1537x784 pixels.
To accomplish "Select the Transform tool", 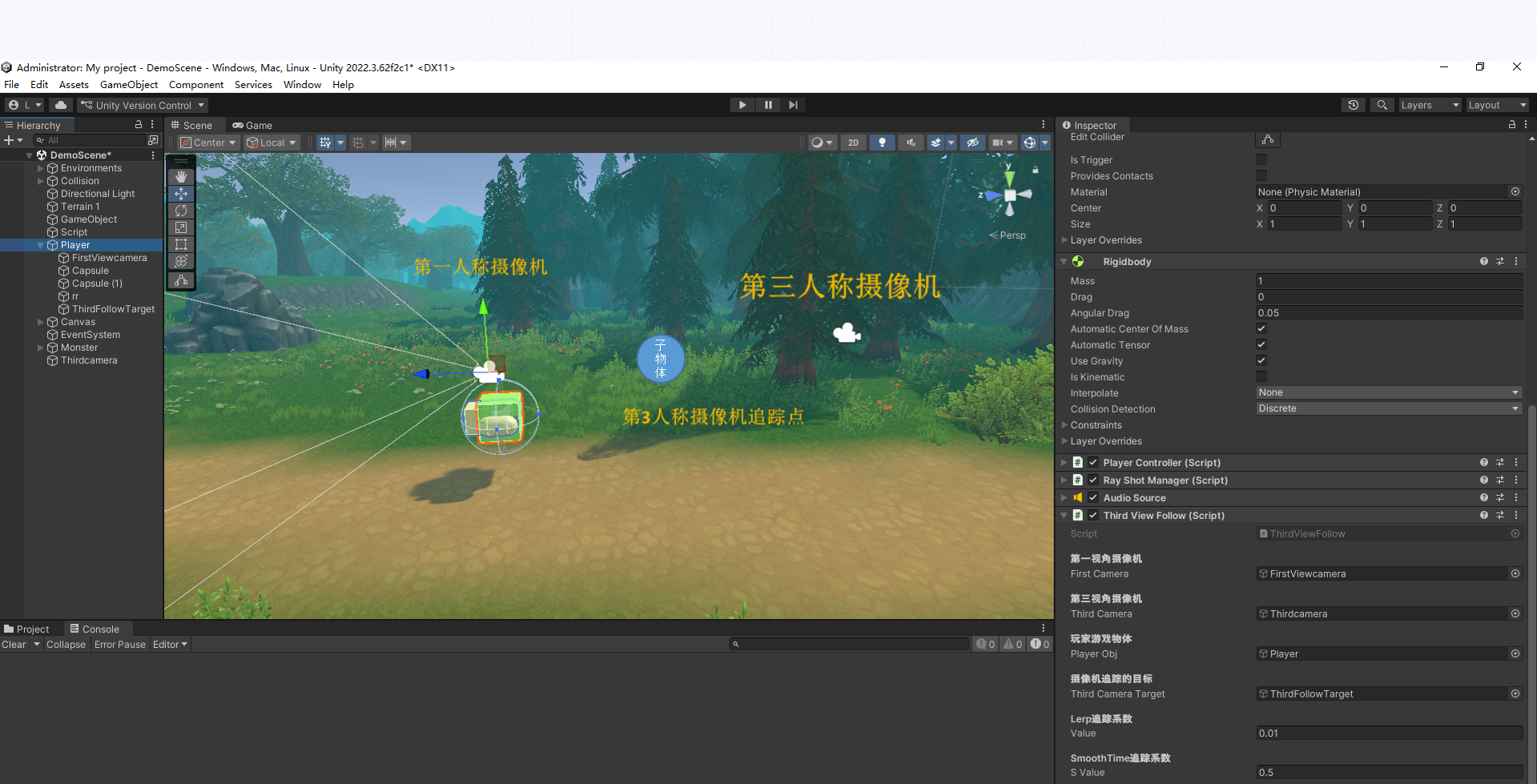I will (x=181, y=261).
